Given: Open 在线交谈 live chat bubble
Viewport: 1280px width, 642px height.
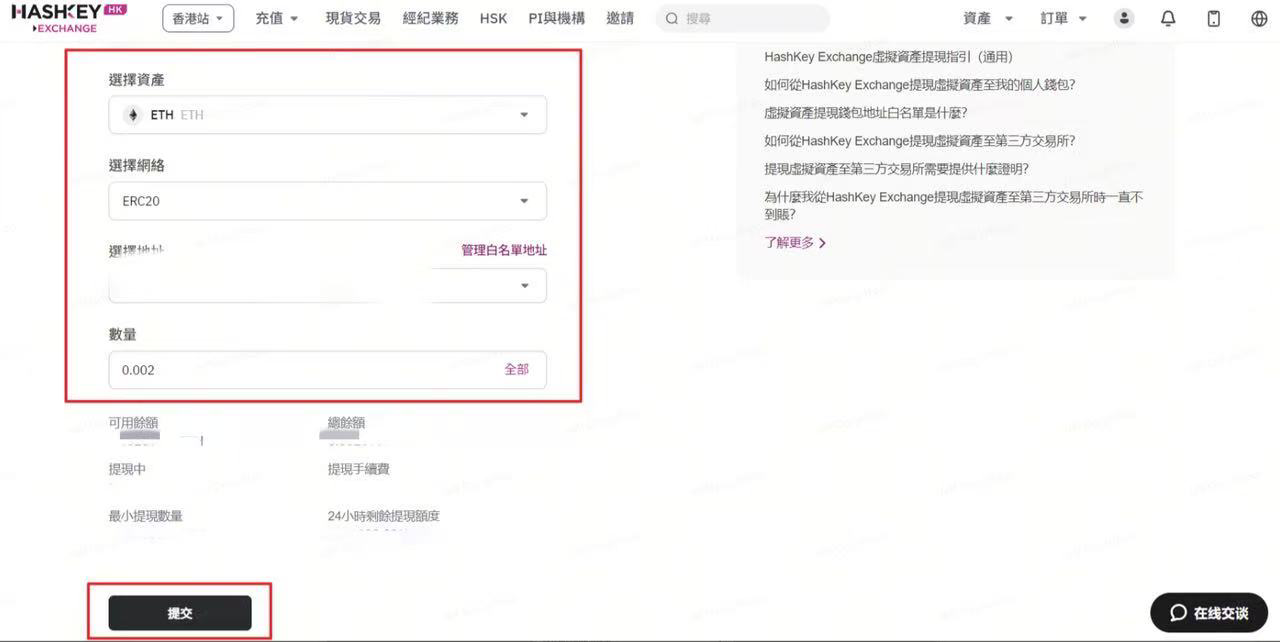Looking at the screenshot, I should coord(1209,612).
